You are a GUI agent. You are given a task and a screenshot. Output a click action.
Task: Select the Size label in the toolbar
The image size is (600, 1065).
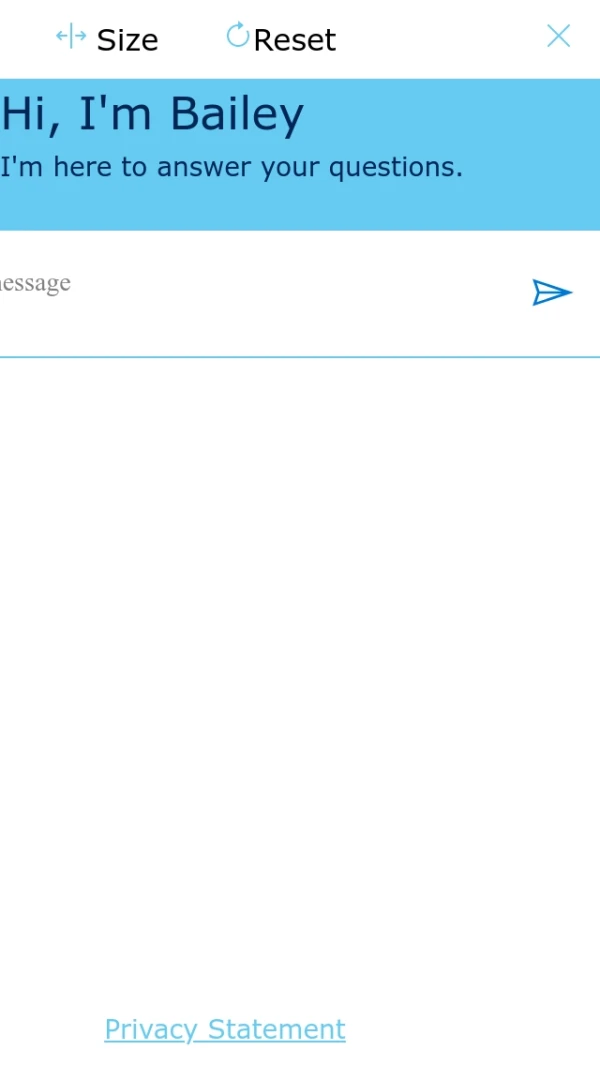(x=127, y=40)
